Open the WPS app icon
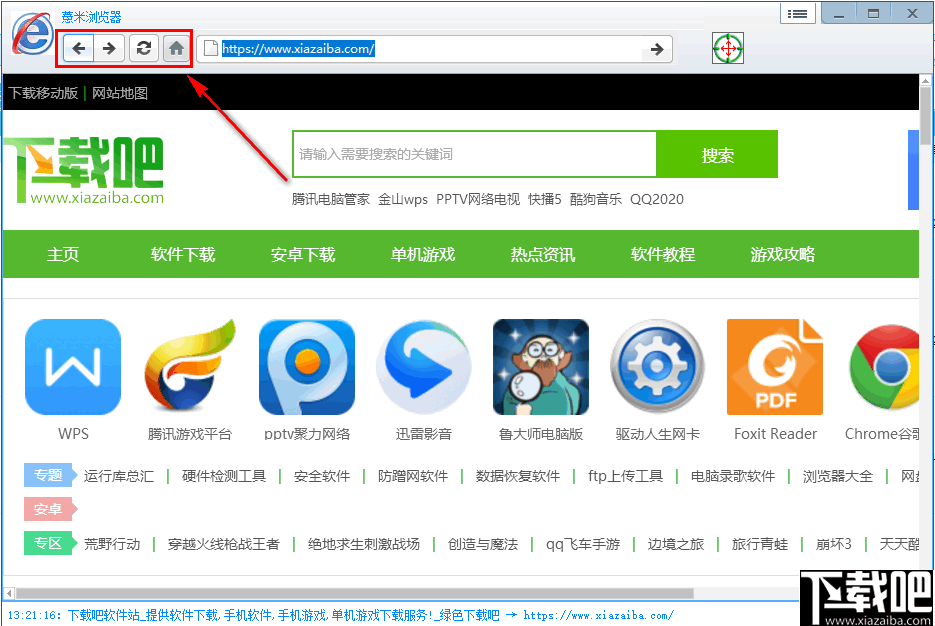The image size is (935, 626). [73, 367]
